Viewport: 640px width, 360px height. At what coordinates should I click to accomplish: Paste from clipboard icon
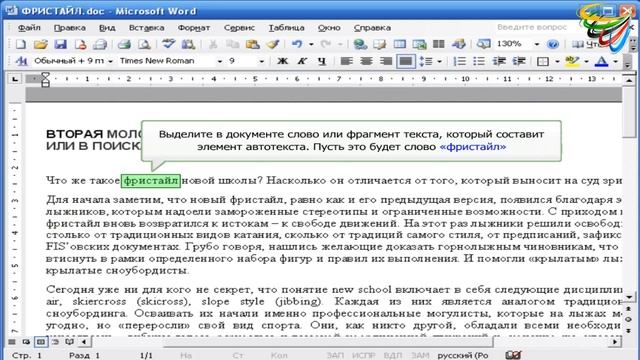pos(253,44)
